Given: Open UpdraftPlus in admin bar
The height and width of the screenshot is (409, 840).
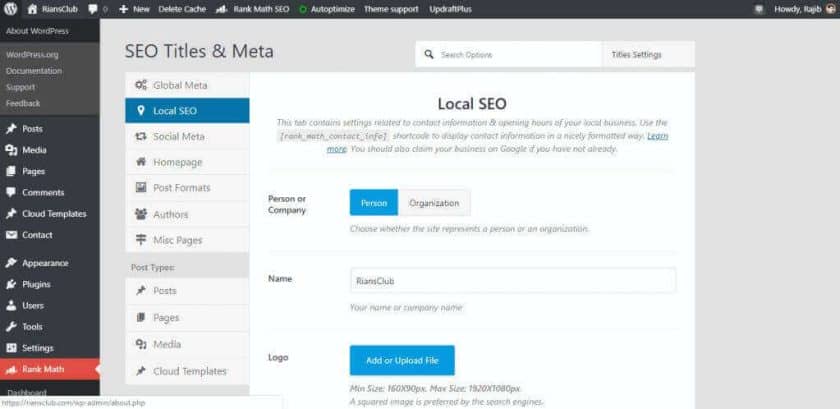Looking at the screenshot, I should [451, 9].
